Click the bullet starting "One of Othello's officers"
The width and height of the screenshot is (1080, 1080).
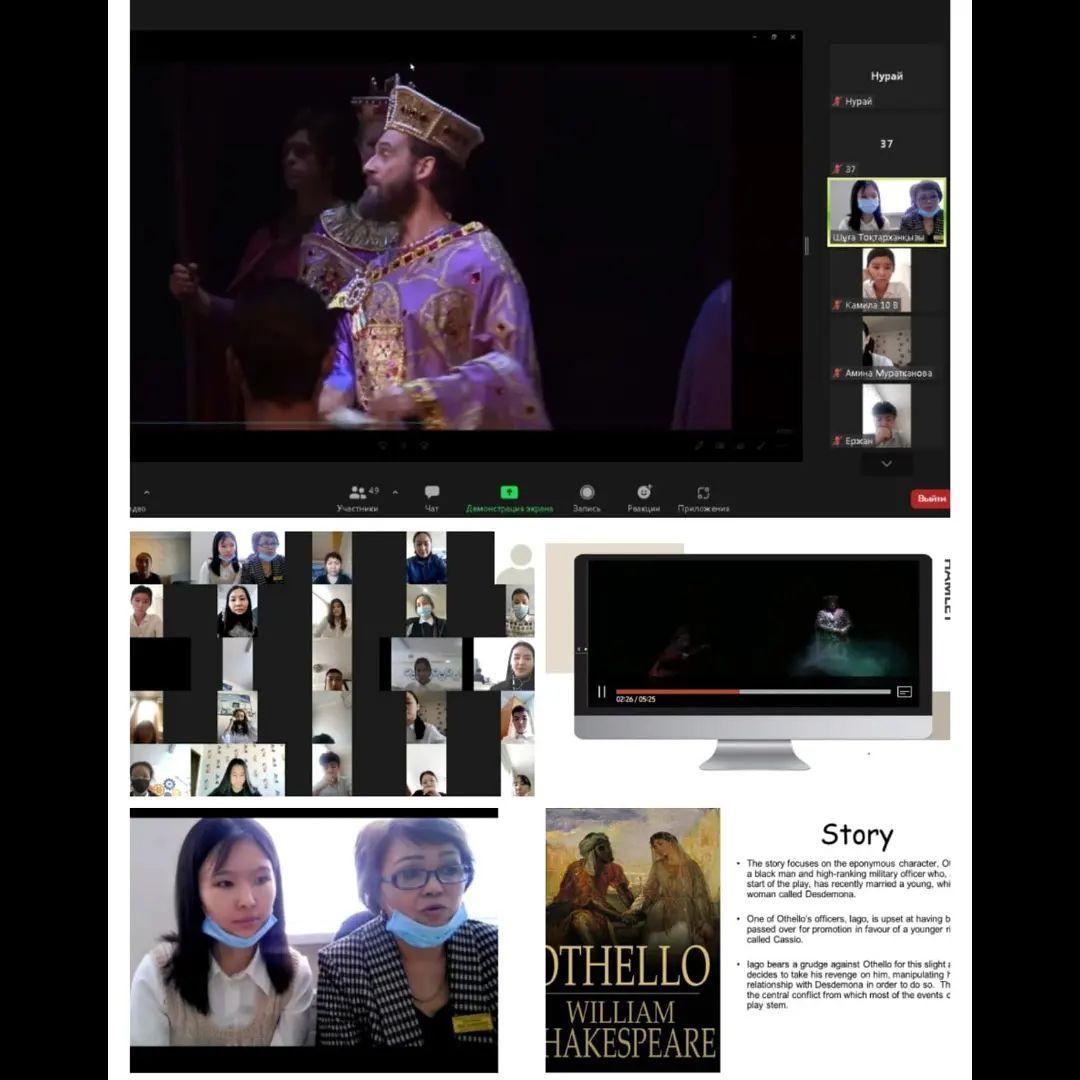point(846,929)
